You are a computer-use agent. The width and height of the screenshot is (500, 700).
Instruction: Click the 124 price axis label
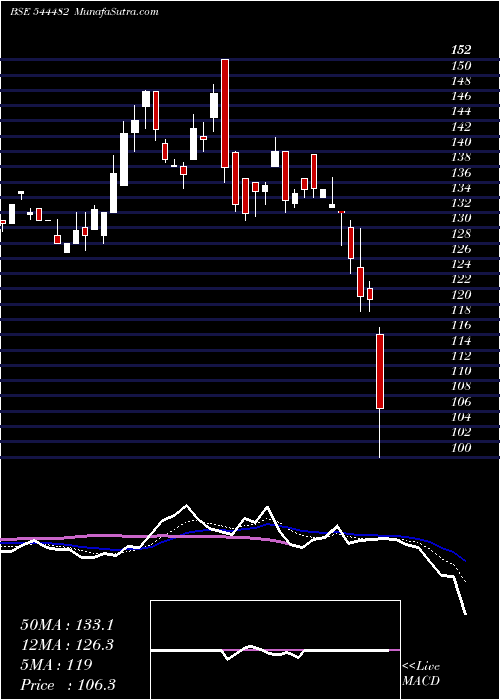tap(461, 264)
